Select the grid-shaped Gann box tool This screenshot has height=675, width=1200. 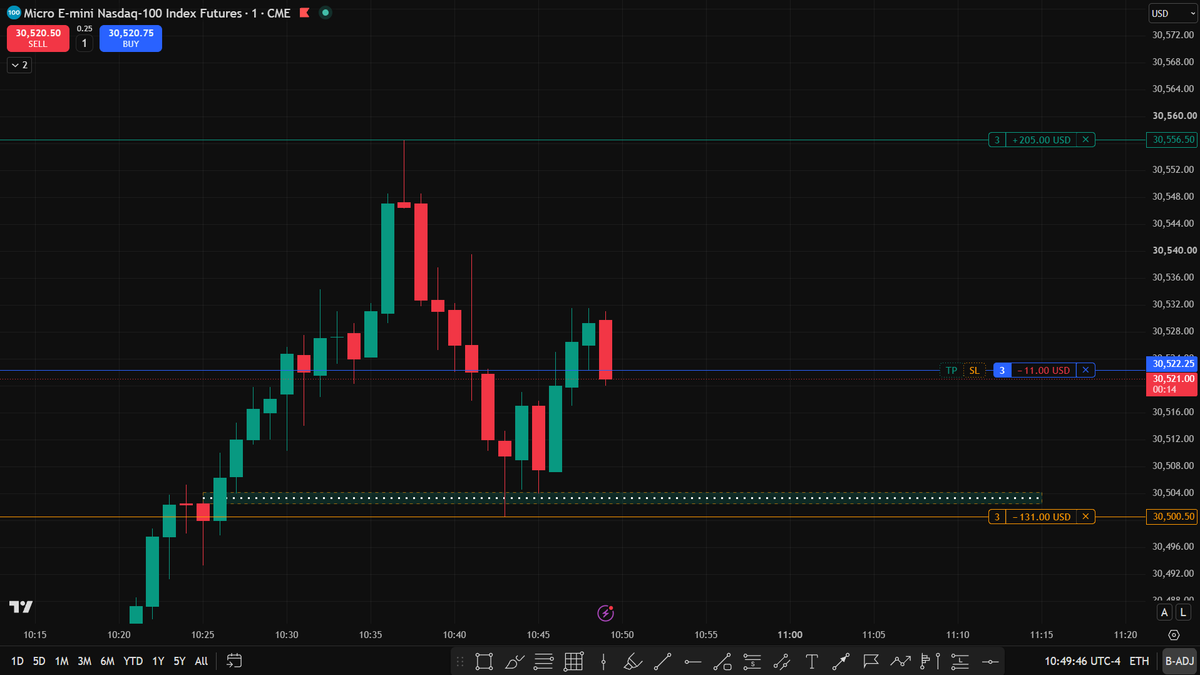point(574,661)
